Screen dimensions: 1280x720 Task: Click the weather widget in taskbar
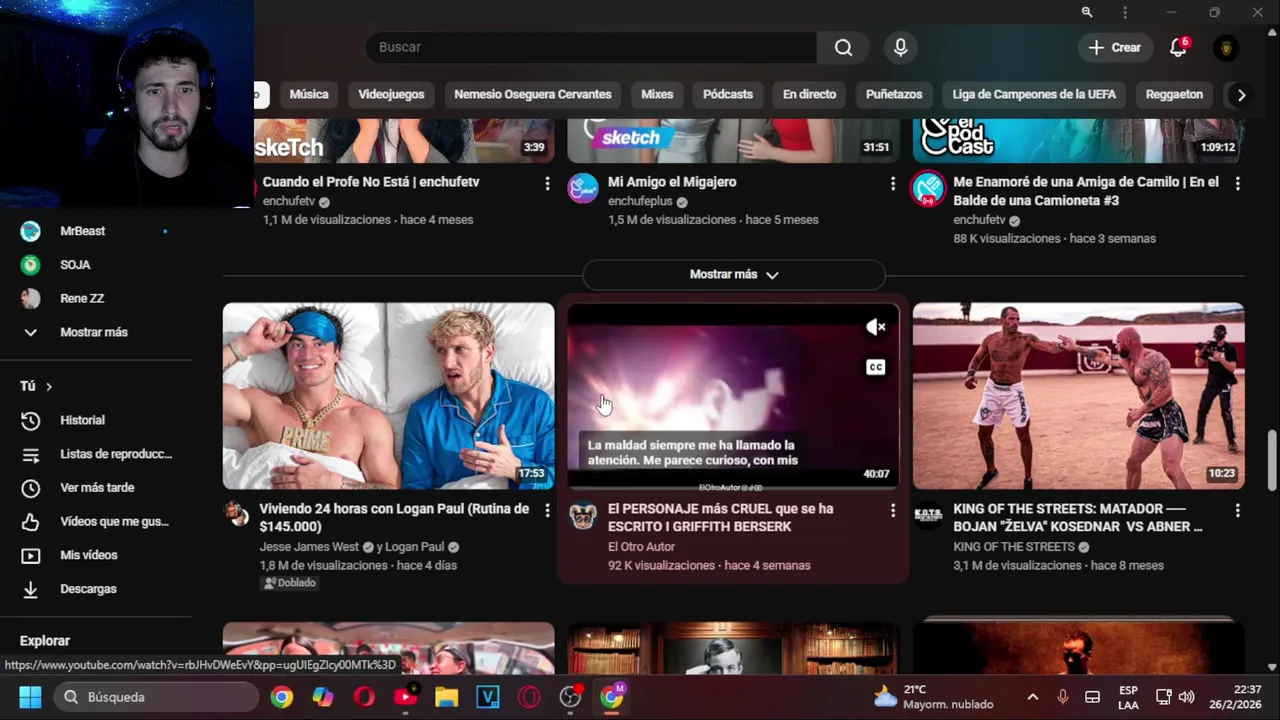933,697
